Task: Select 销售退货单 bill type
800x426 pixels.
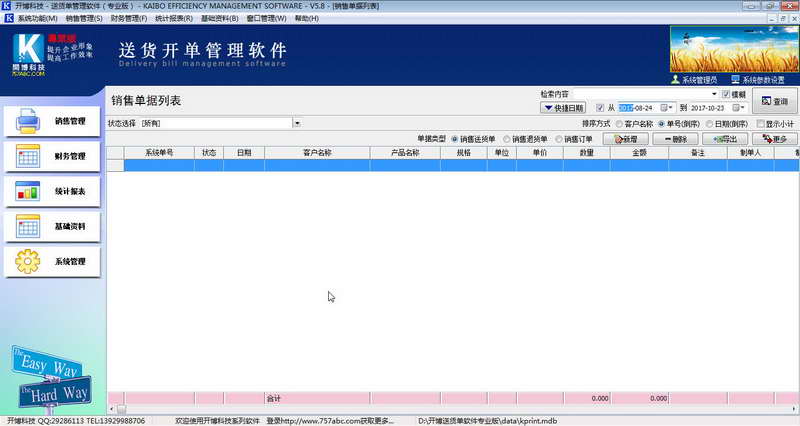Action: coord(507,139)
